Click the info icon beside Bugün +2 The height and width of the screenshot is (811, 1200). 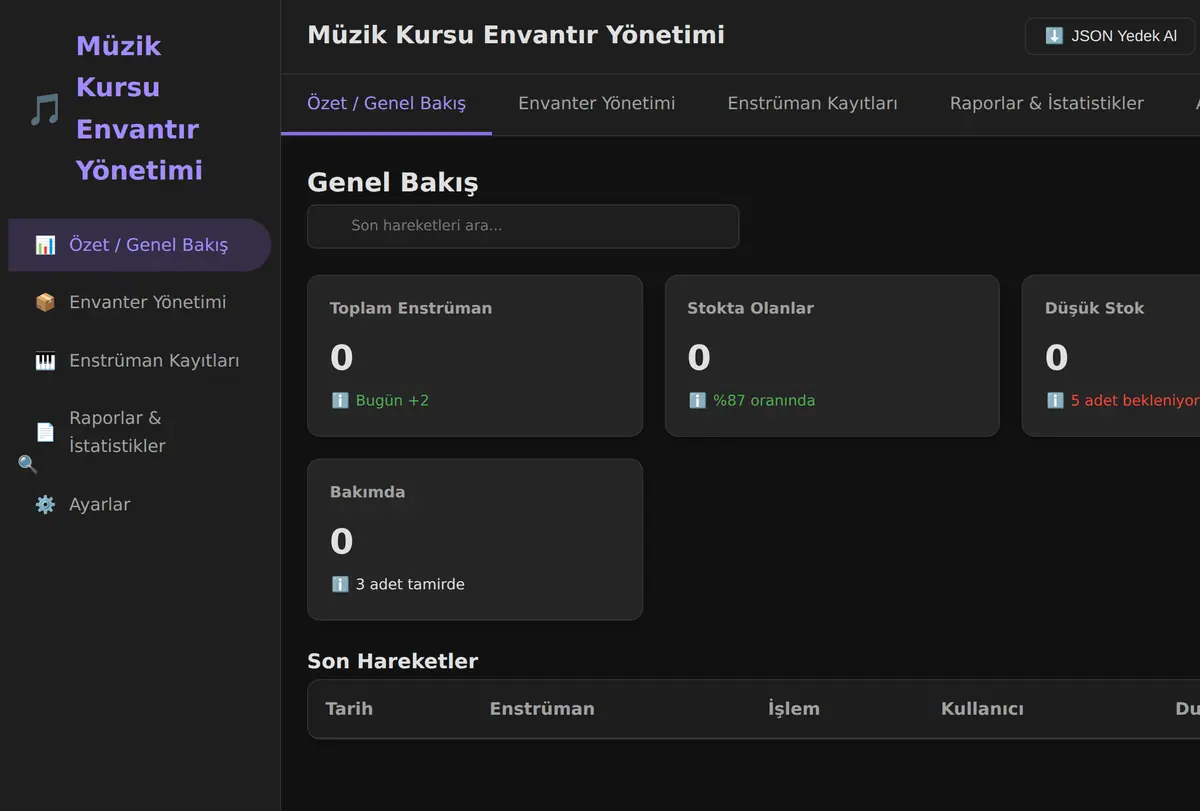[340, 401]
